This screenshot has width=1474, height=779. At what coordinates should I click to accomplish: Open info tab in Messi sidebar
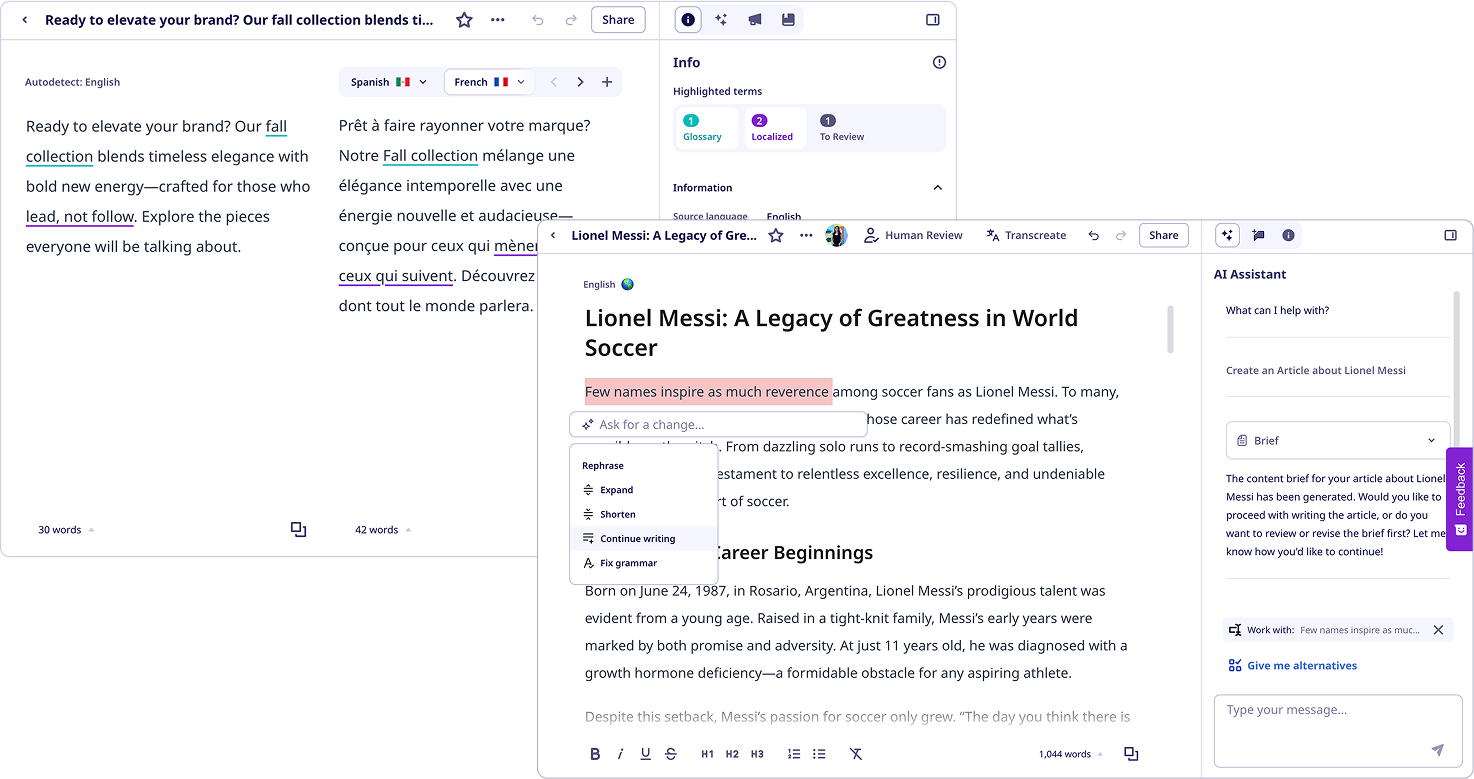pos(1288,236)
